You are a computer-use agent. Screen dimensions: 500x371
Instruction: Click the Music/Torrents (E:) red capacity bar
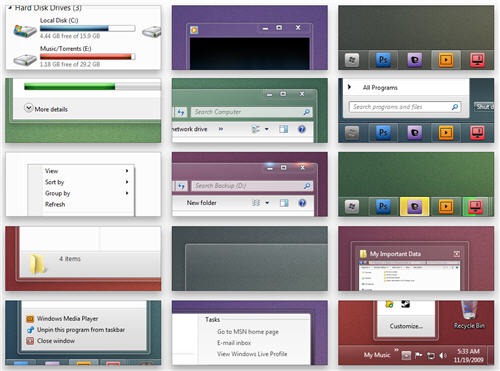tap(87, 57)
